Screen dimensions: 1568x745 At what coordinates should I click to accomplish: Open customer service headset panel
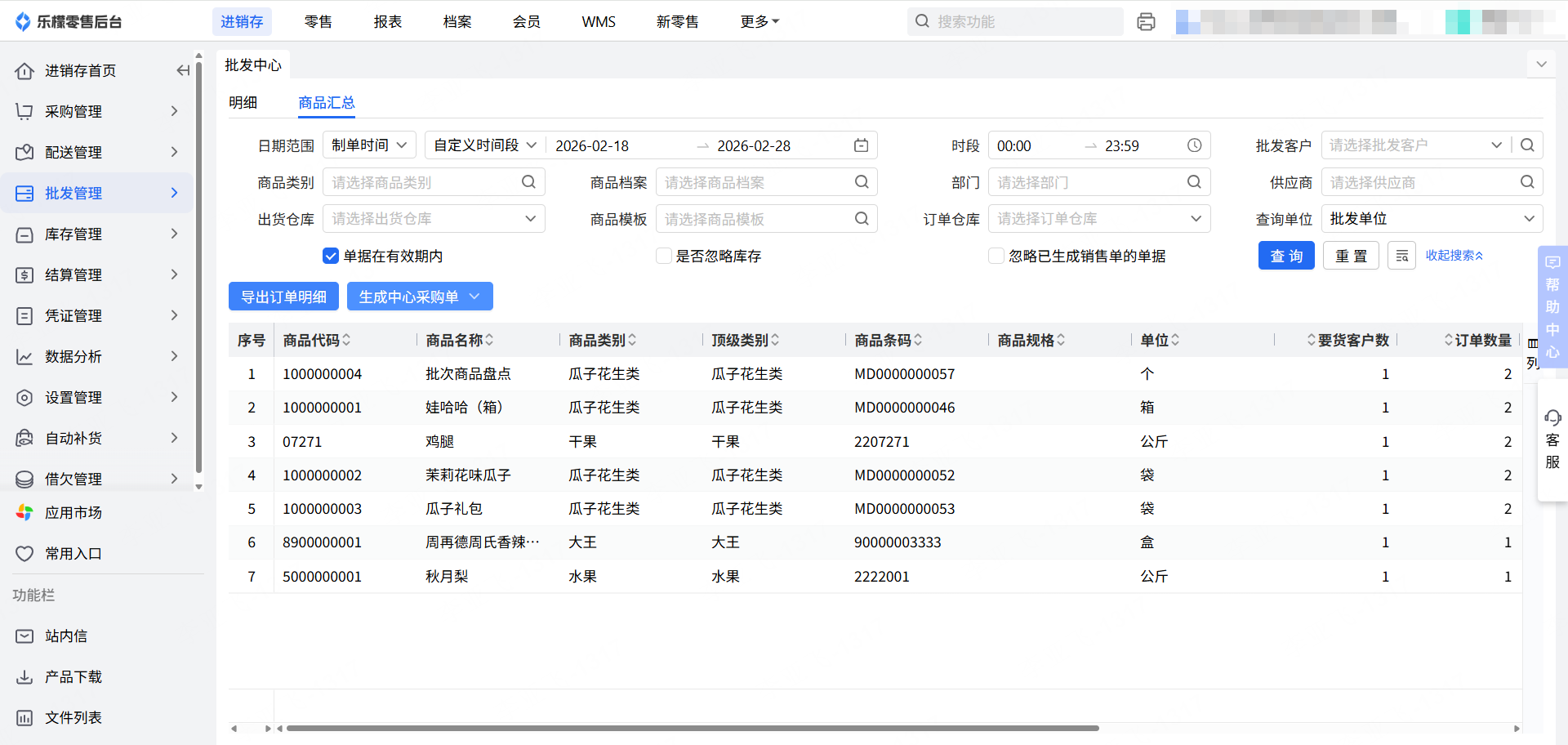(x=1552, y=439)
